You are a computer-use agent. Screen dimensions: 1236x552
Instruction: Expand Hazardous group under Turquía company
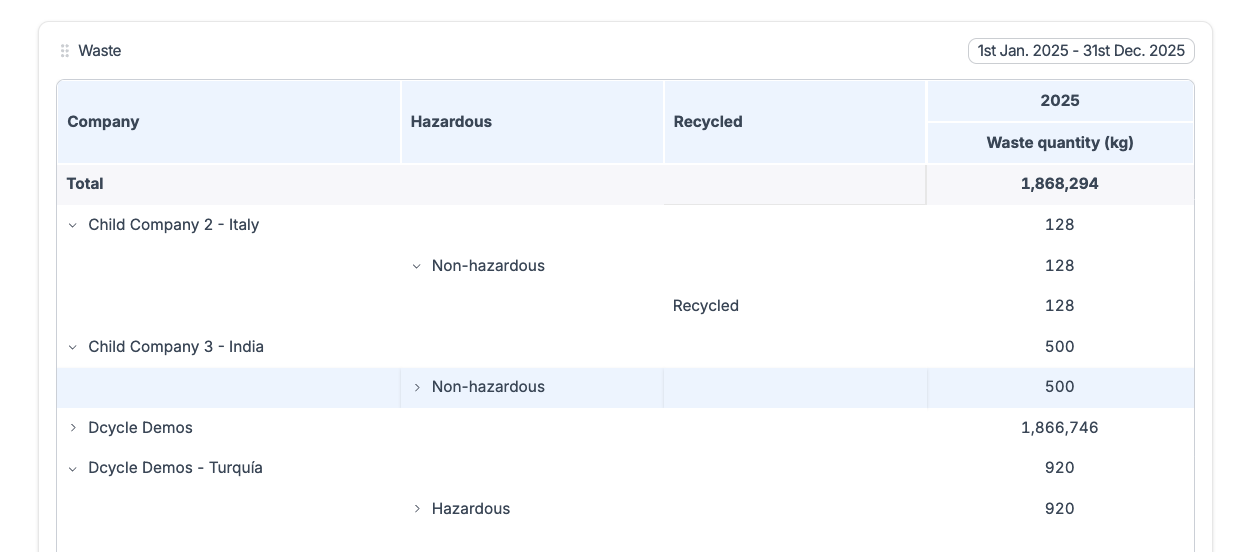point(417,509)
